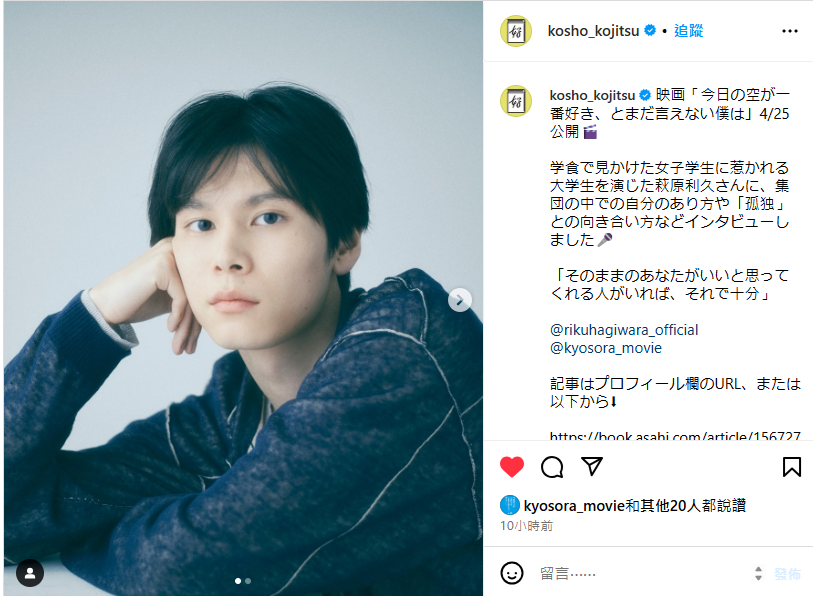Select the second carousel dot indicator

coord(248,581)
